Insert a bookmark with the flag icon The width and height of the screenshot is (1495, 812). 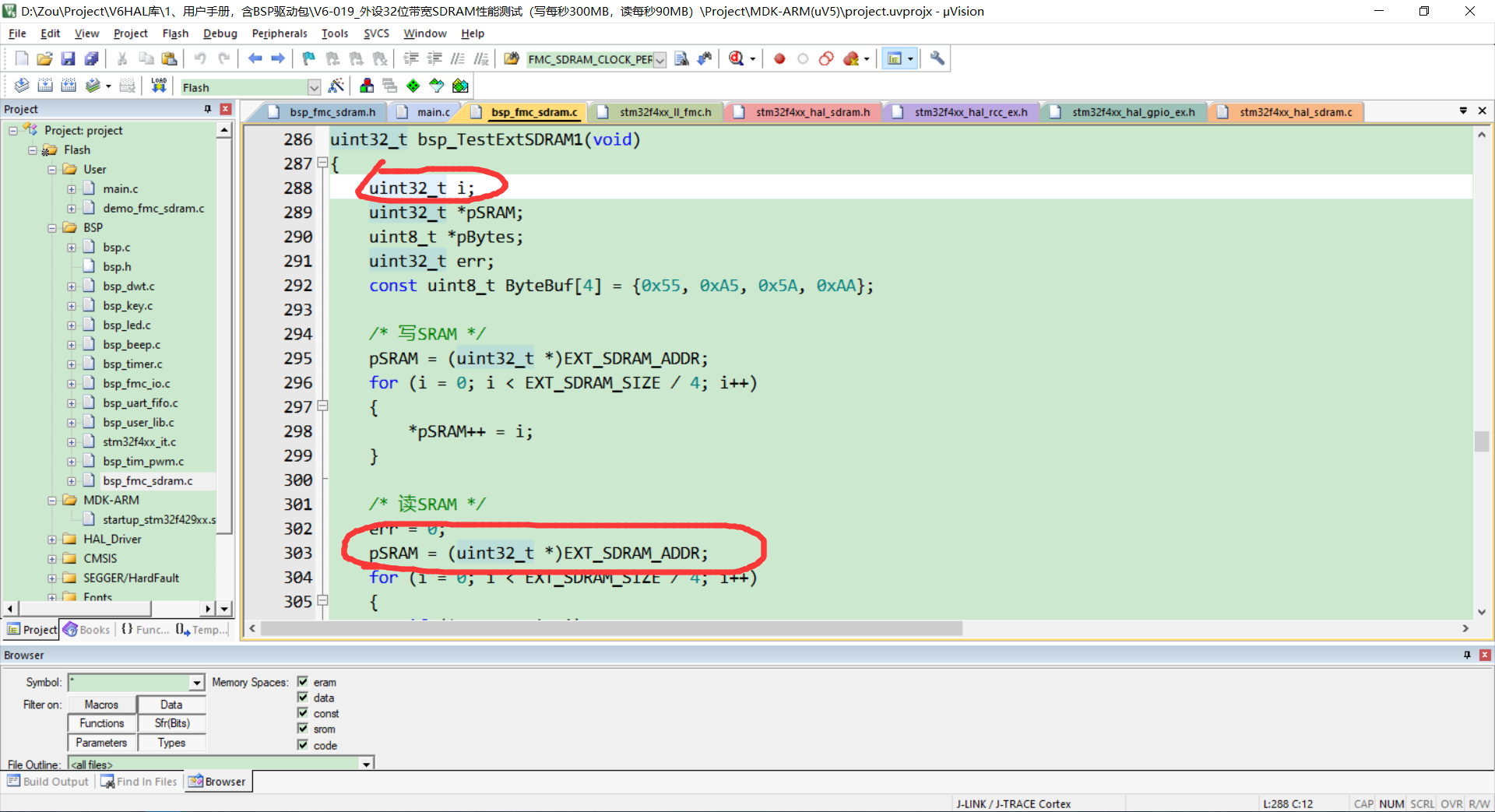[309, 58]
